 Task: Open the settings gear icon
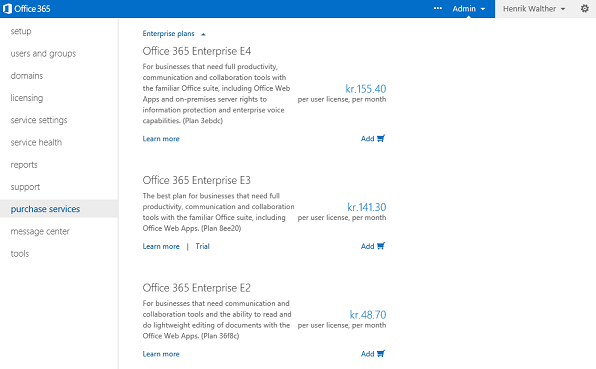585,8
